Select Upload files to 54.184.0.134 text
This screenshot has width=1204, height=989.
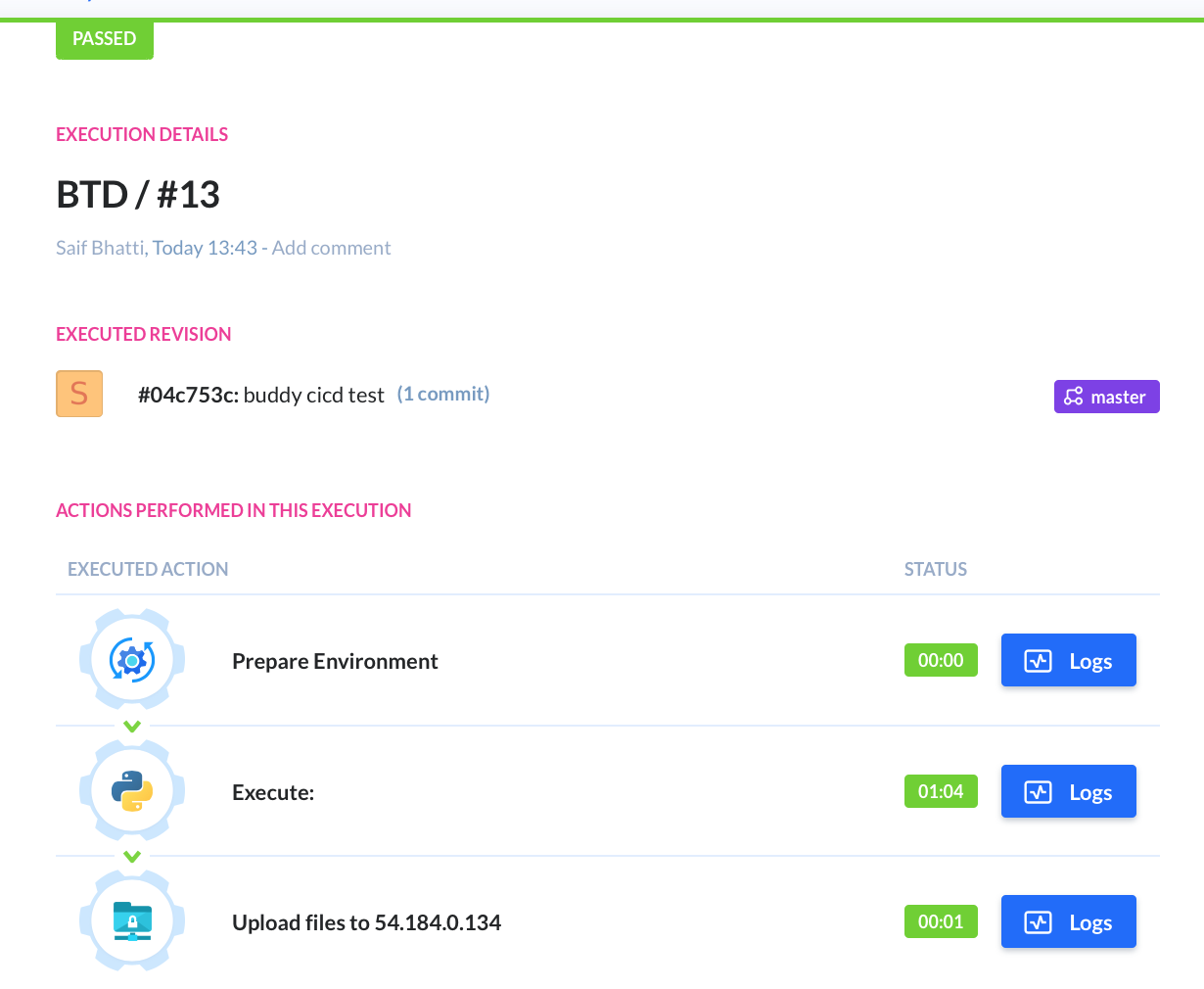pos(366,922)
